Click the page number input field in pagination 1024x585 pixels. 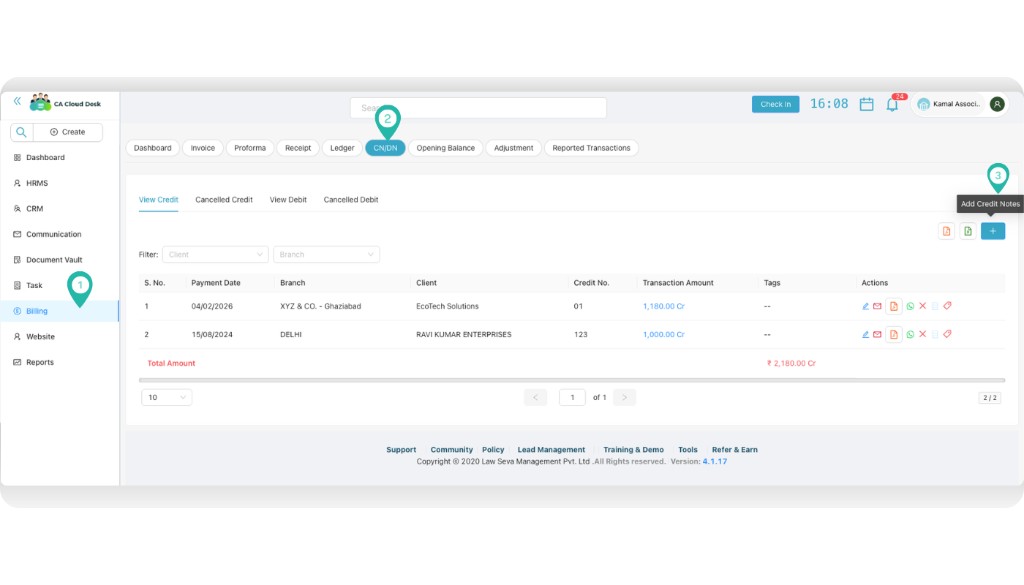pyautogui.click(x=572, y=397)
